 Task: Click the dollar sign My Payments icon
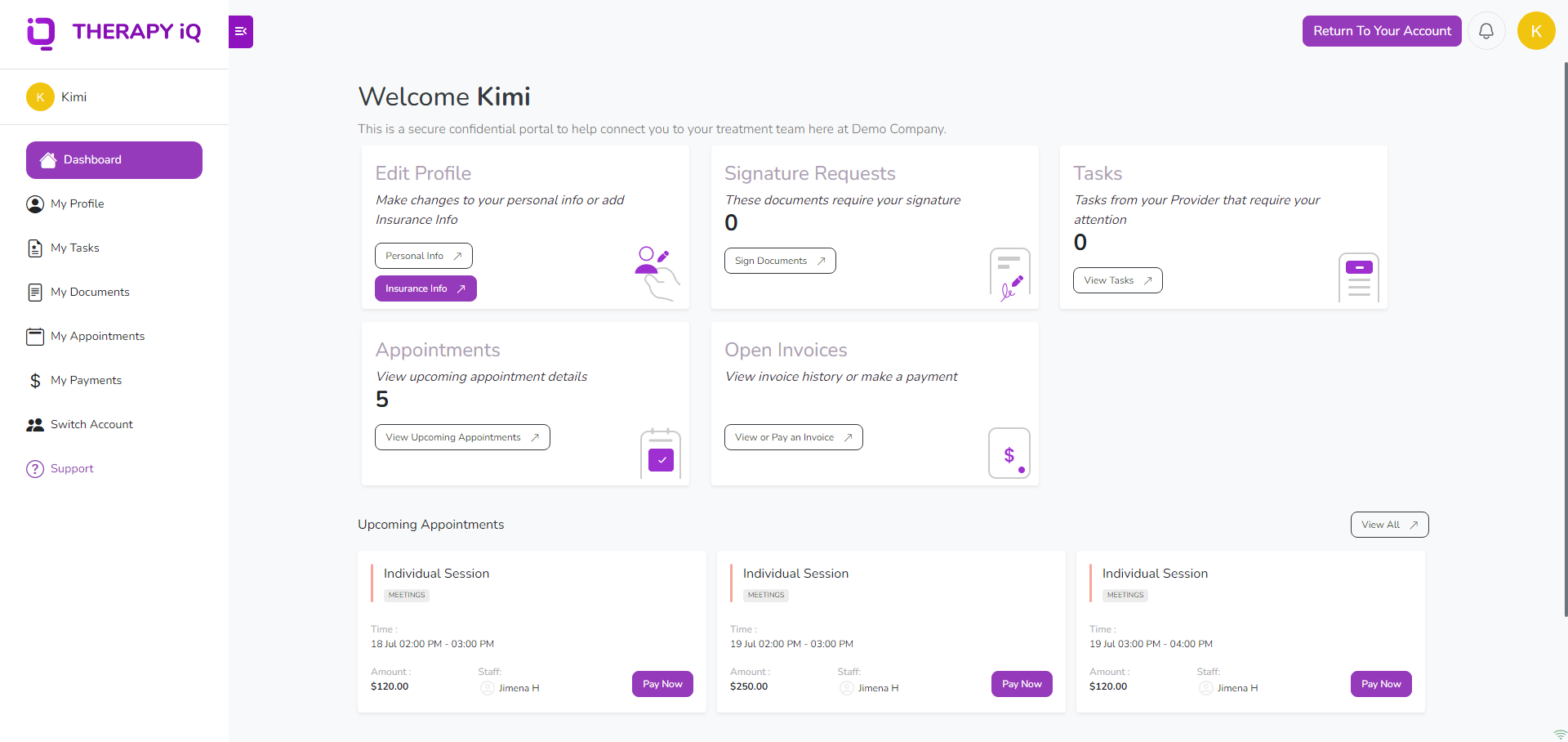(34, 380)
